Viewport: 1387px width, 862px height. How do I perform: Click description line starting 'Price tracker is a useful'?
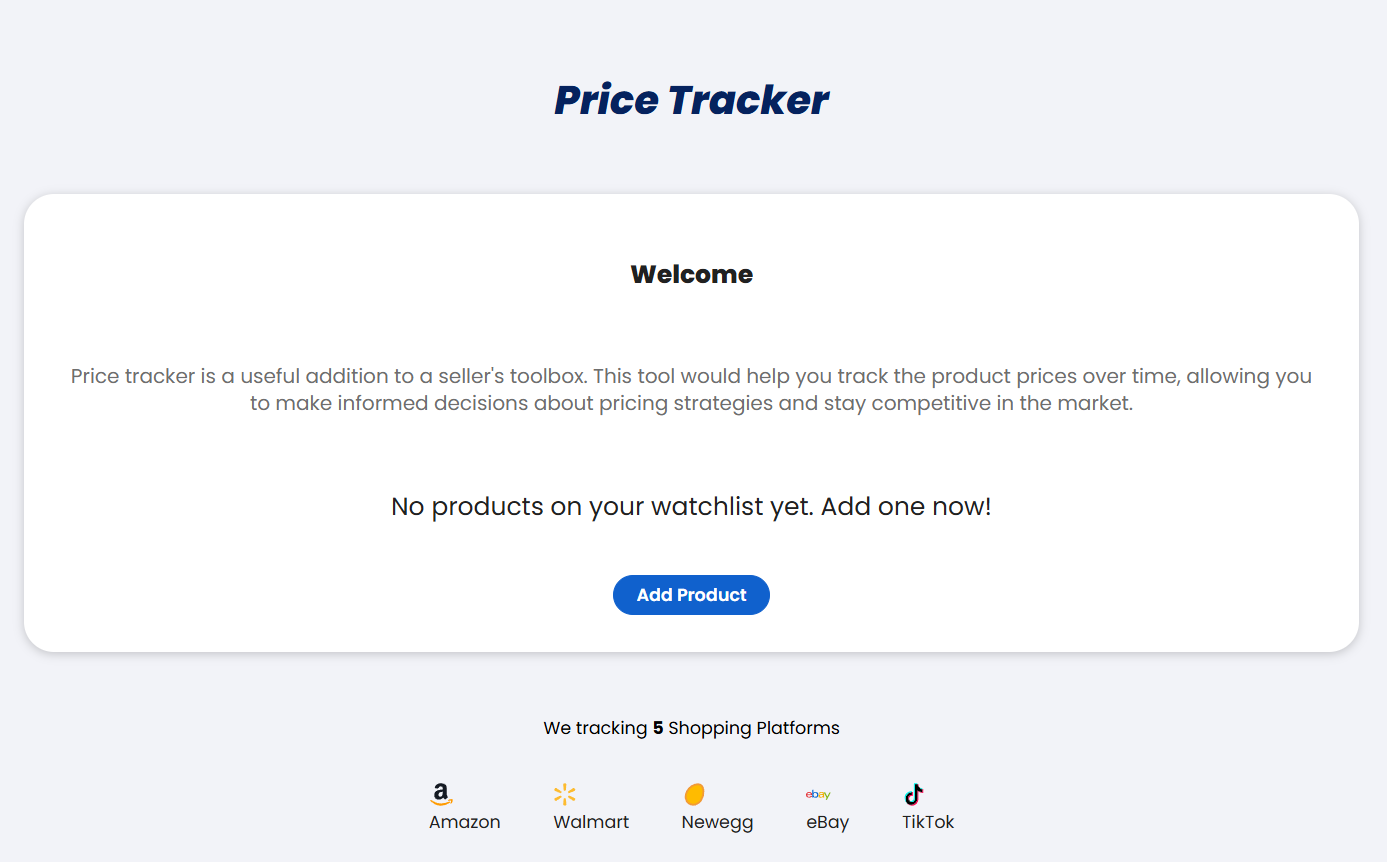(691, 377)
